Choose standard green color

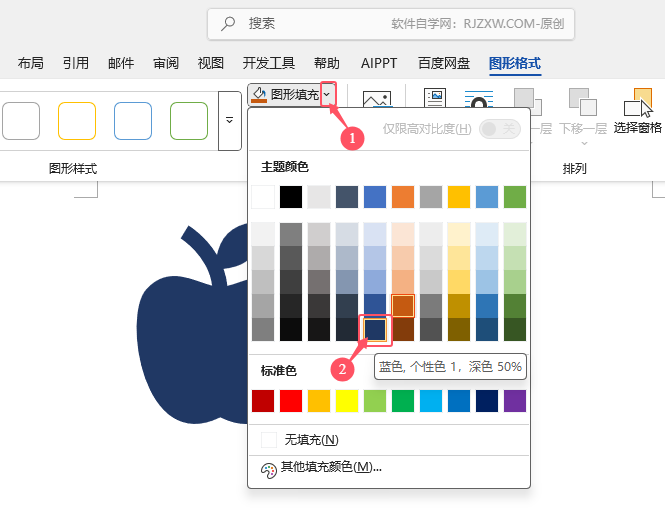click(x=403, y=401)
